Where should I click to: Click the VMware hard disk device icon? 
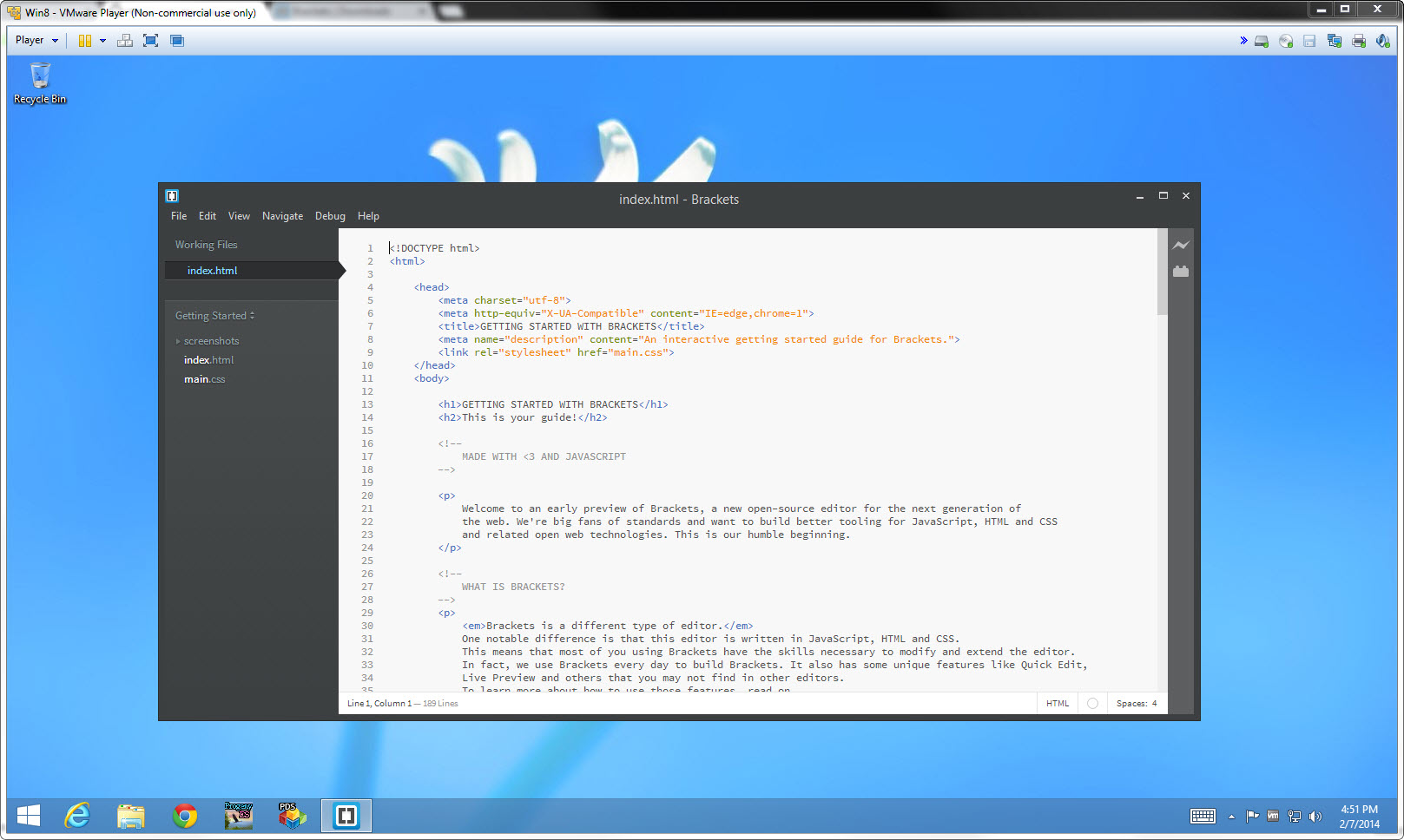point(1262,41)
